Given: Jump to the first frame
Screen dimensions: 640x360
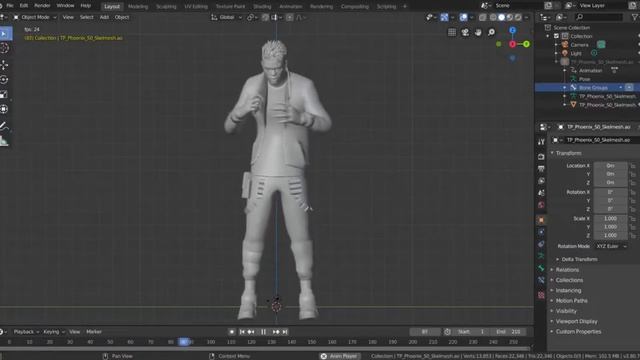Looking at the screenshot, I should 242,332.
